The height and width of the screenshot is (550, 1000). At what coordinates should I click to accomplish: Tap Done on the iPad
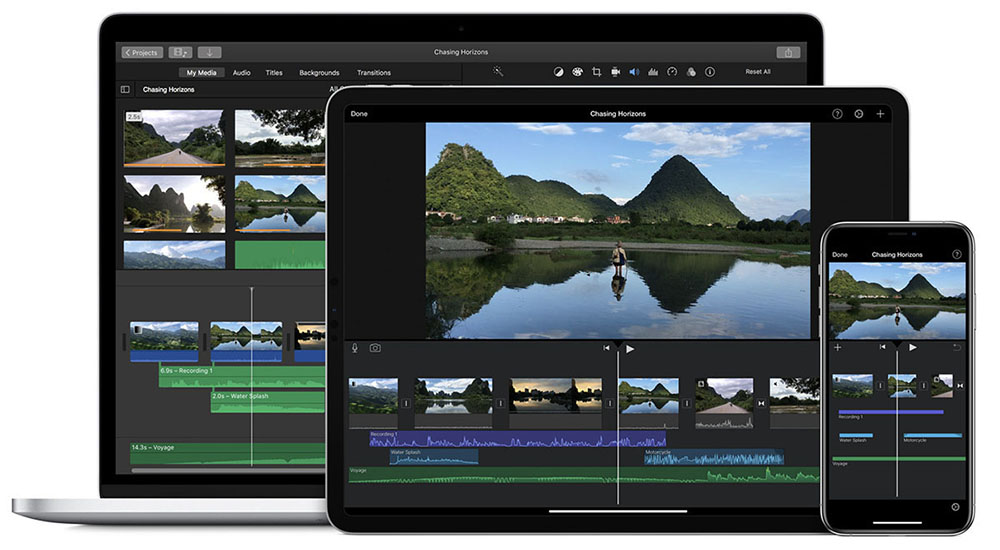pyautogui.click(x=359, y=114)
